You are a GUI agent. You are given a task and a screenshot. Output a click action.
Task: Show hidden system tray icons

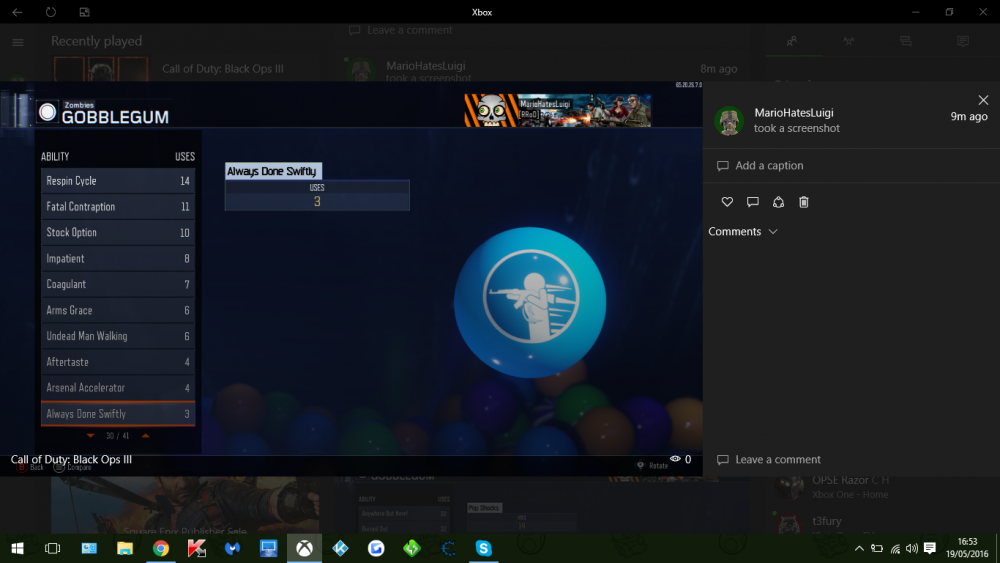click(x=858, y=548)
